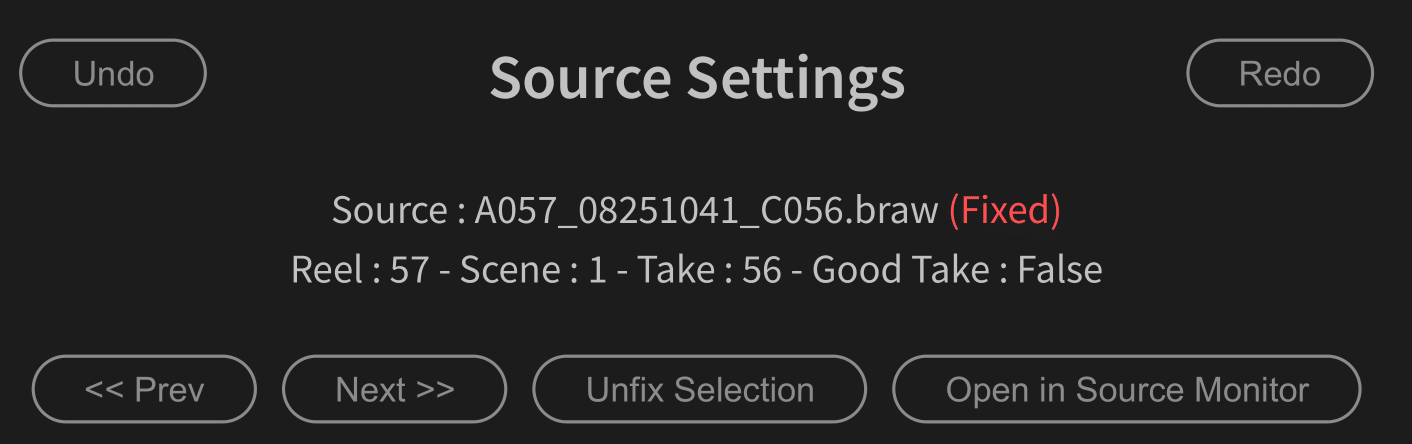
Task: Click the Undo button
Action: coord(113,73)
